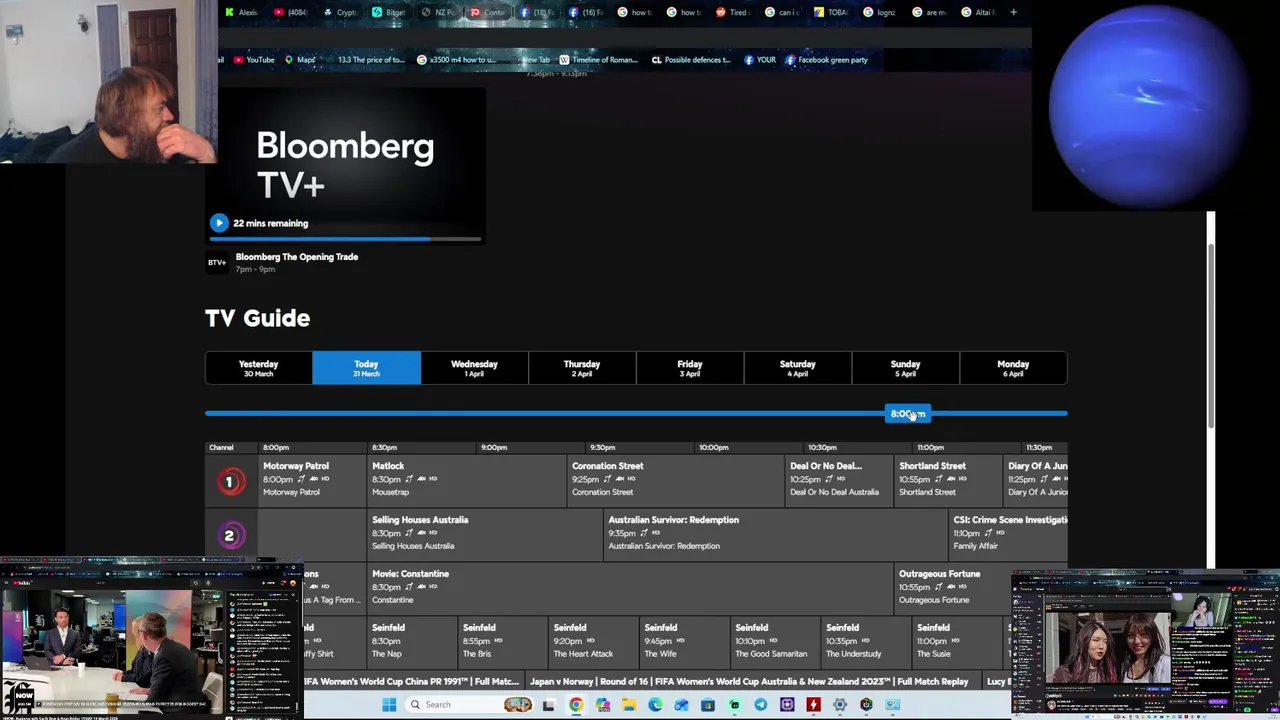Screen dimensions: 1280x720
Task: Open Movie: Constantine programme
Action: click(630, 587)
